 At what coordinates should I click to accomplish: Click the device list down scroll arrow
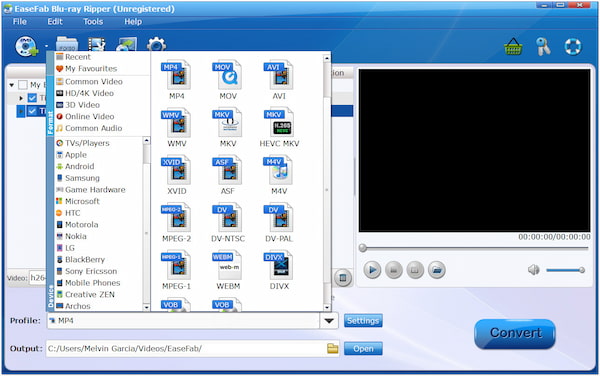[146, 307]
